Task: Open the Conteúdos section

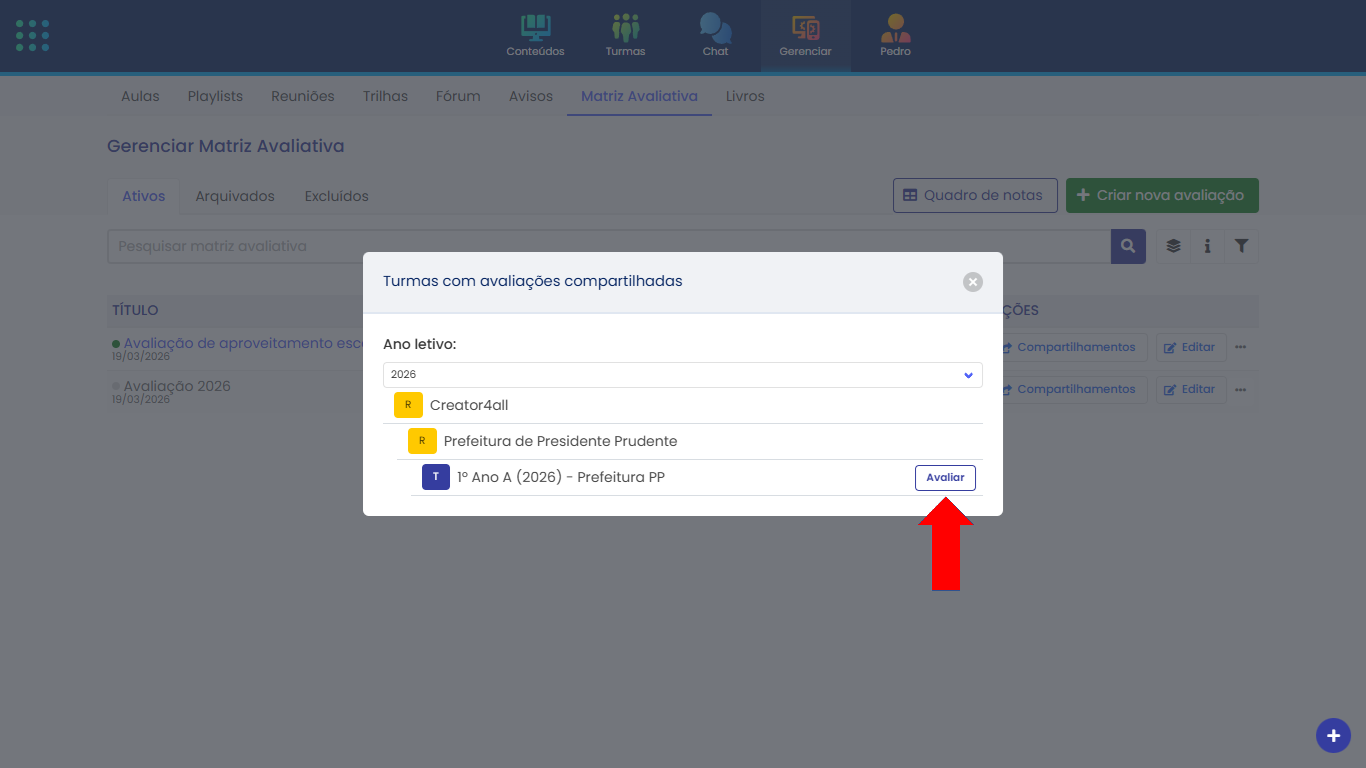Action: (x=535, y=36)
